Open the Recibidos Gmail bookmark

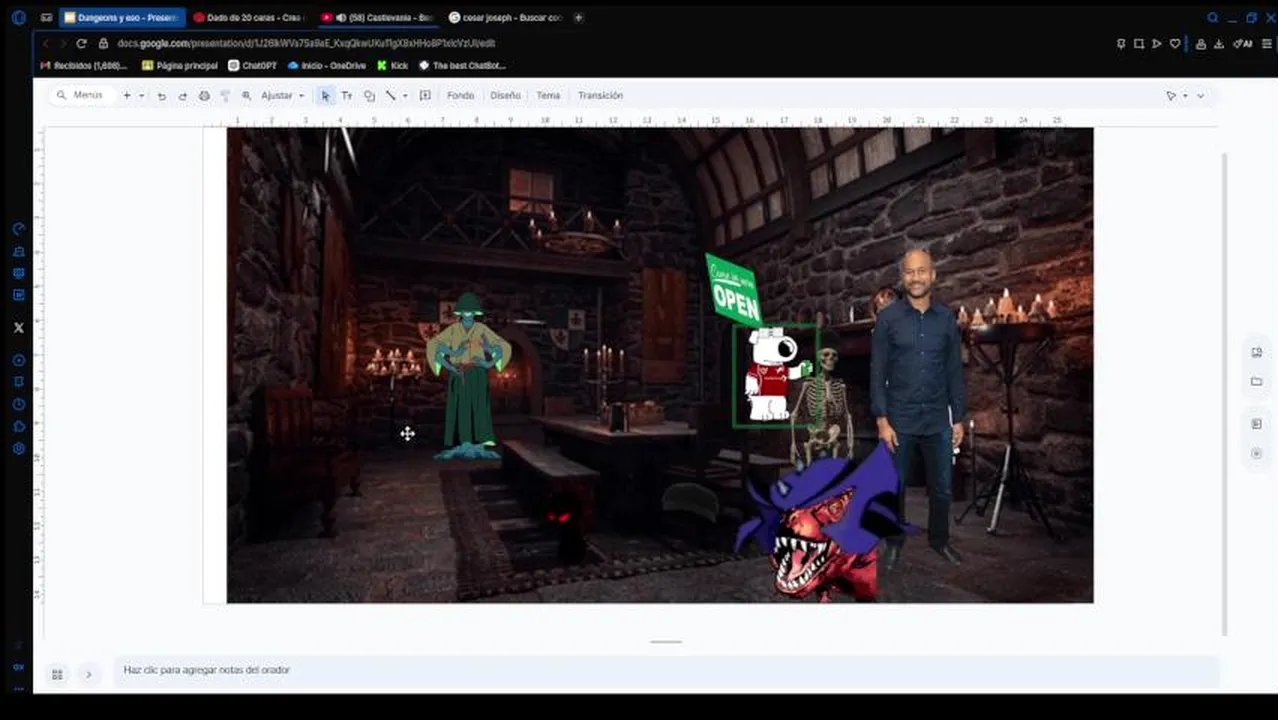(x=84, y=65)
